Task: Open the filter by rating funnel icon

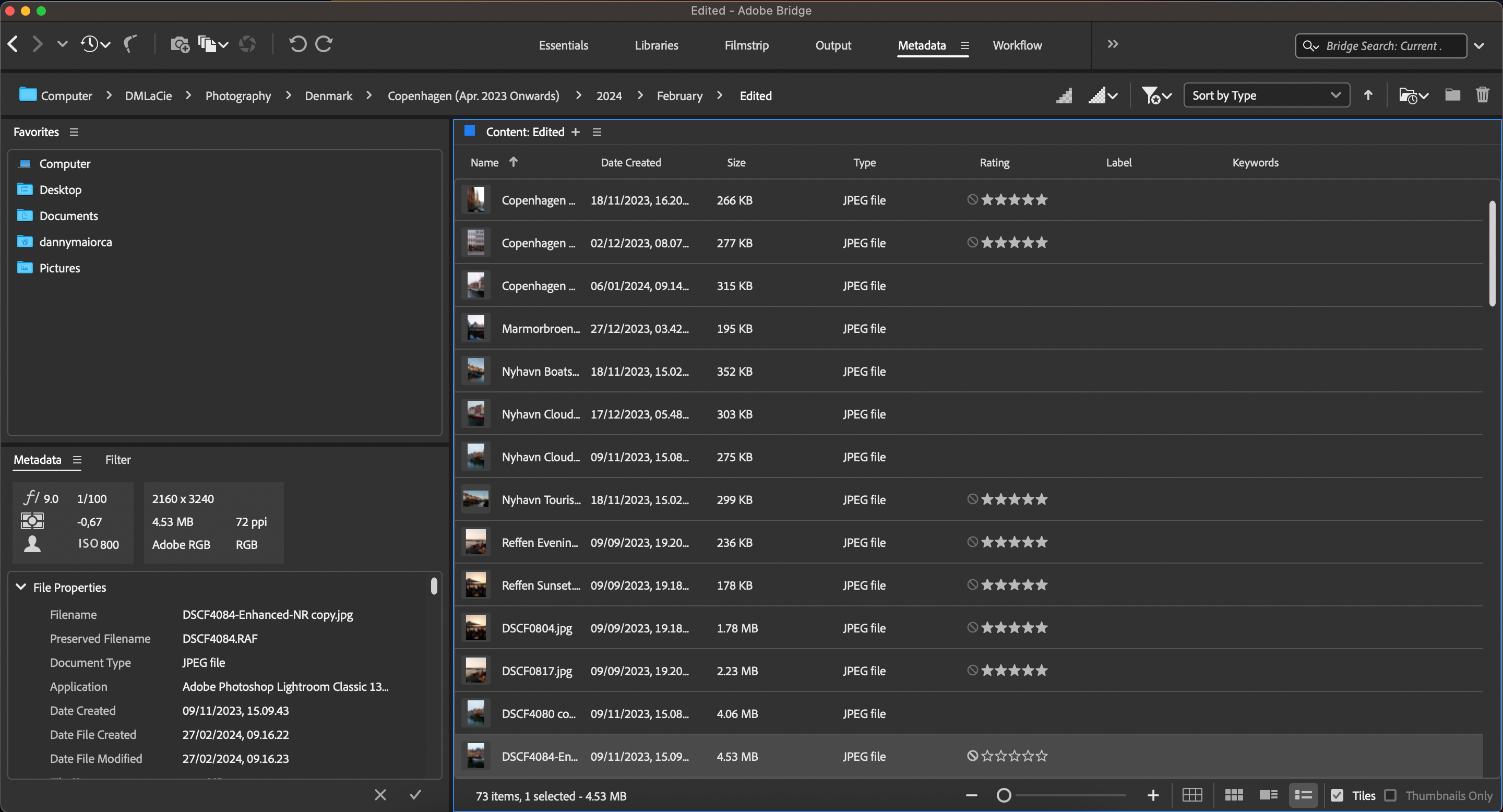Action: pos(1151,95)
